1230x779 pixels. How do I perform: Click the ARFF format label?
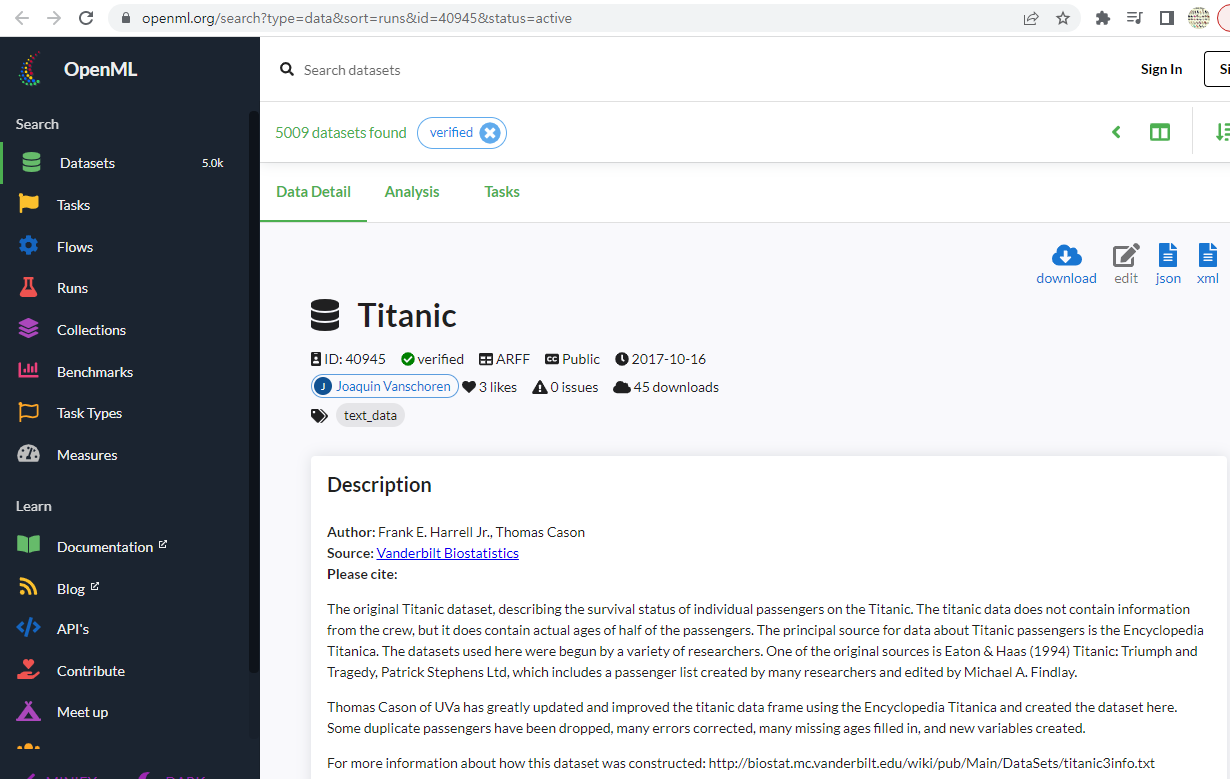505,359
